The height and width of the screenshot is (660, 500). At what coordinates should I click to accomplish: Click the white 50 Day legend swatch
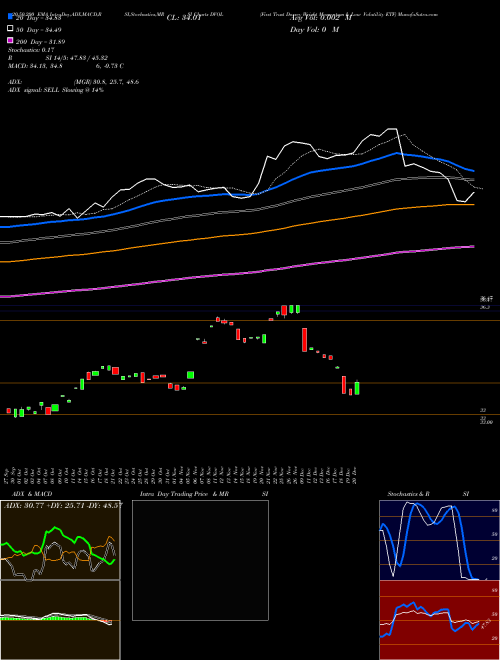coord(10,29)
